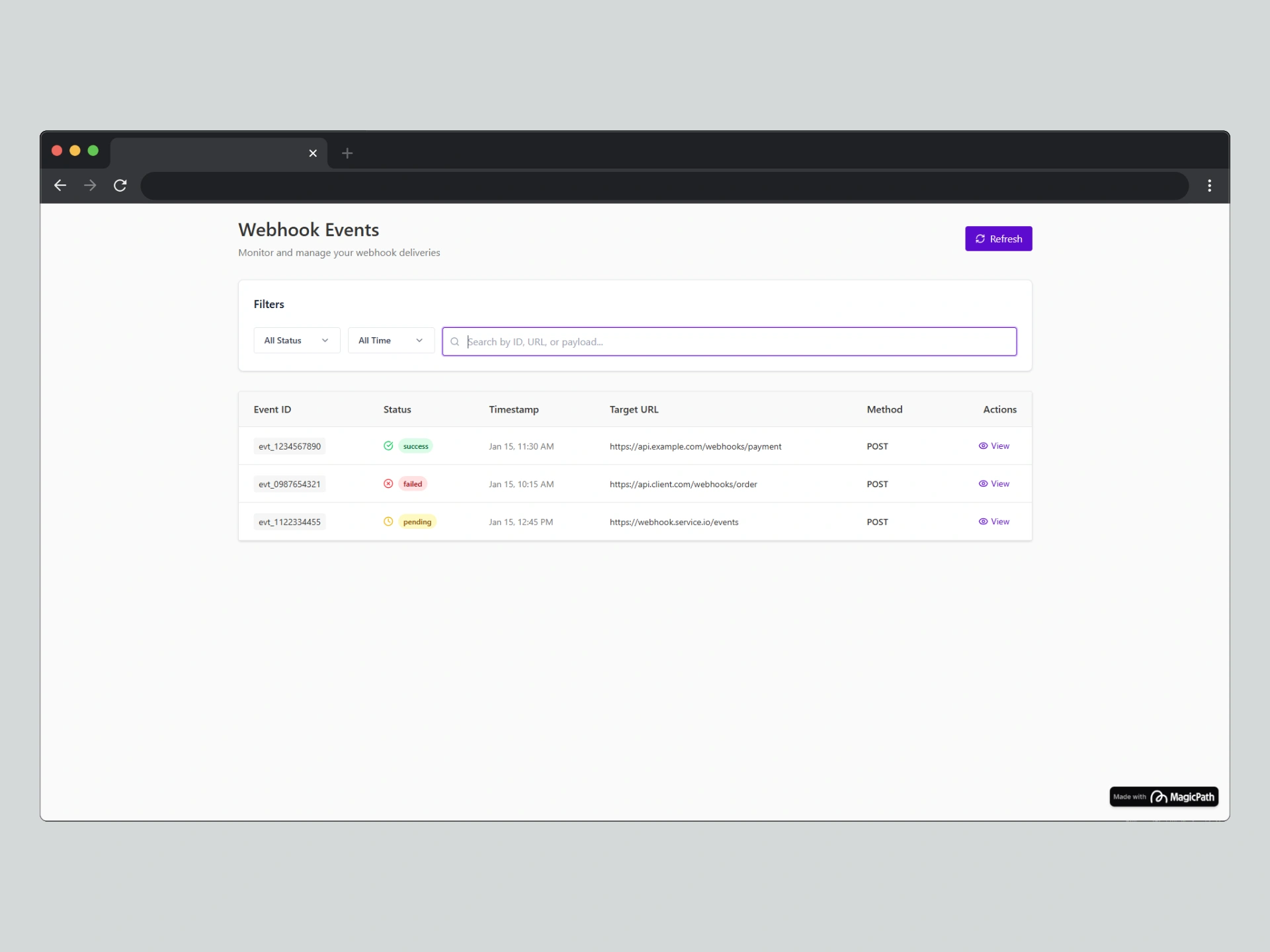Click the search magnifier icon

454,342
